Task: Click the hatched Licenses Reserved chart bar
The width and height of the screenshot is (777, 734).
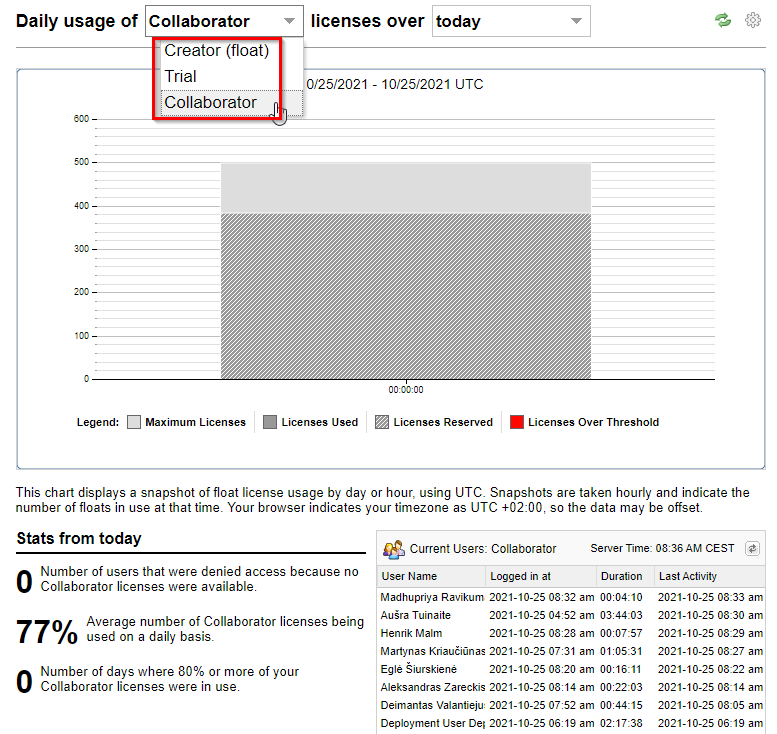Action: point(406,296)
